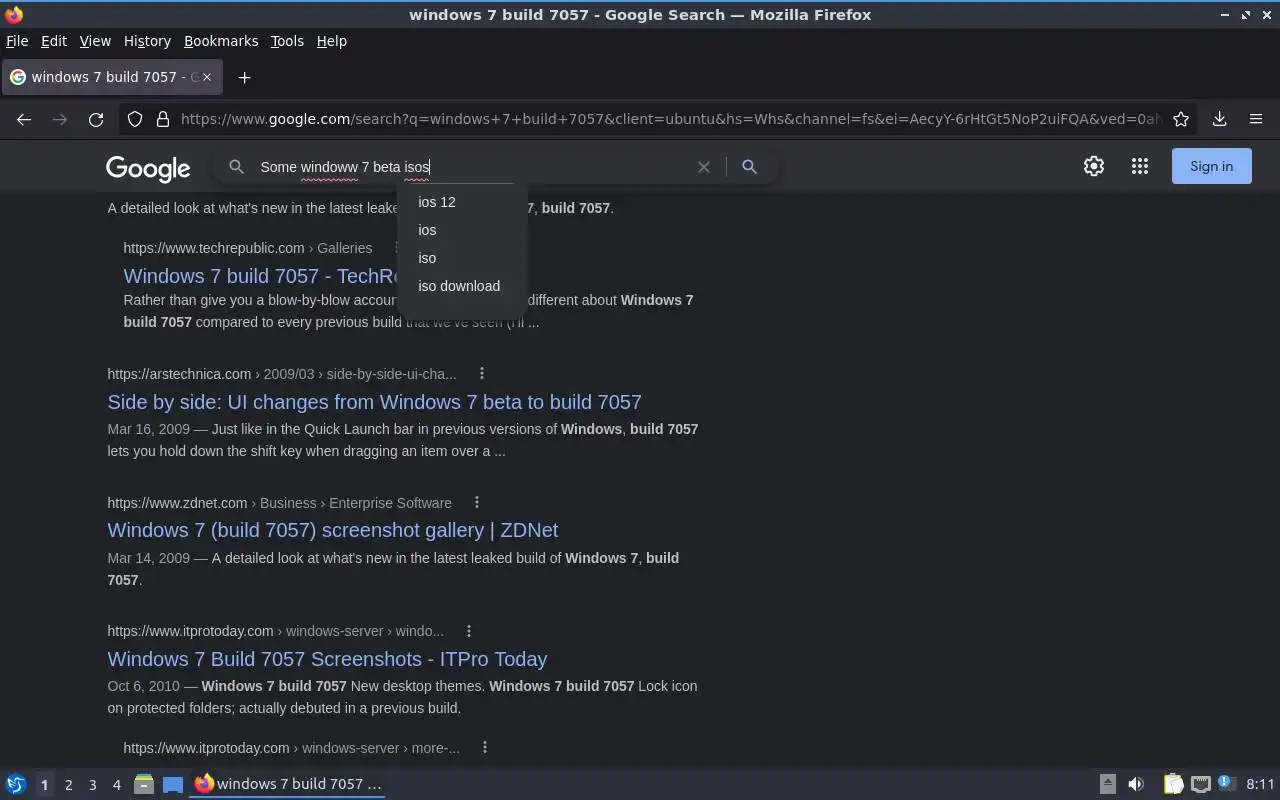Choose the 'ios' search suggestion

(462, 230)
